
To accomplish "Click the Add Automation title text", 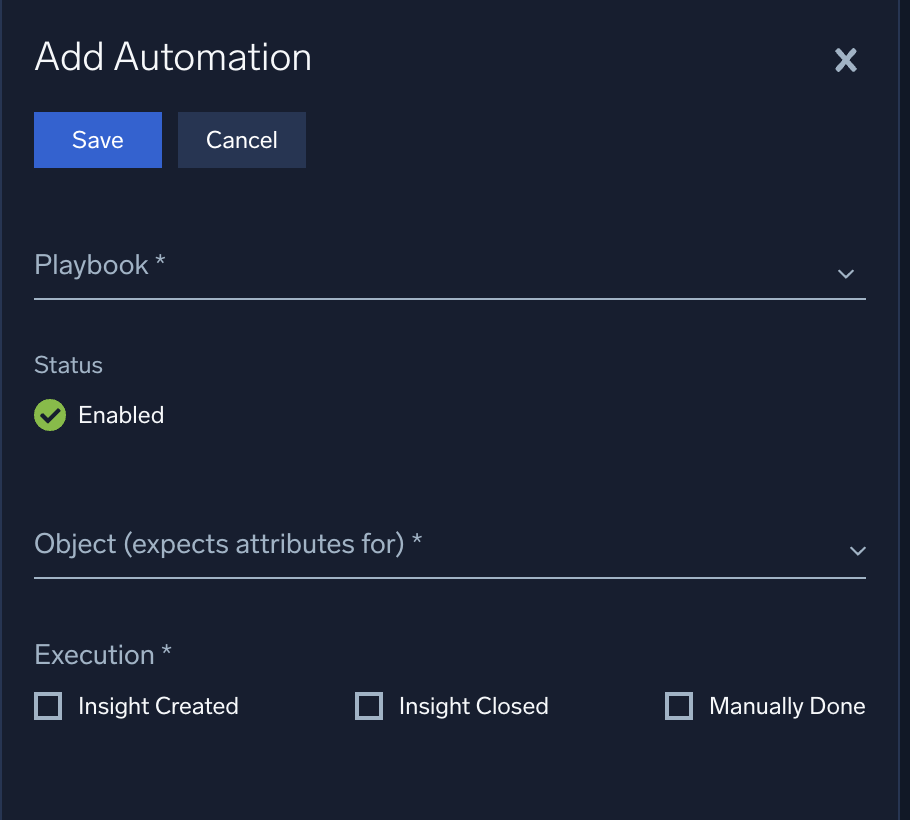I will pos(172,57).
